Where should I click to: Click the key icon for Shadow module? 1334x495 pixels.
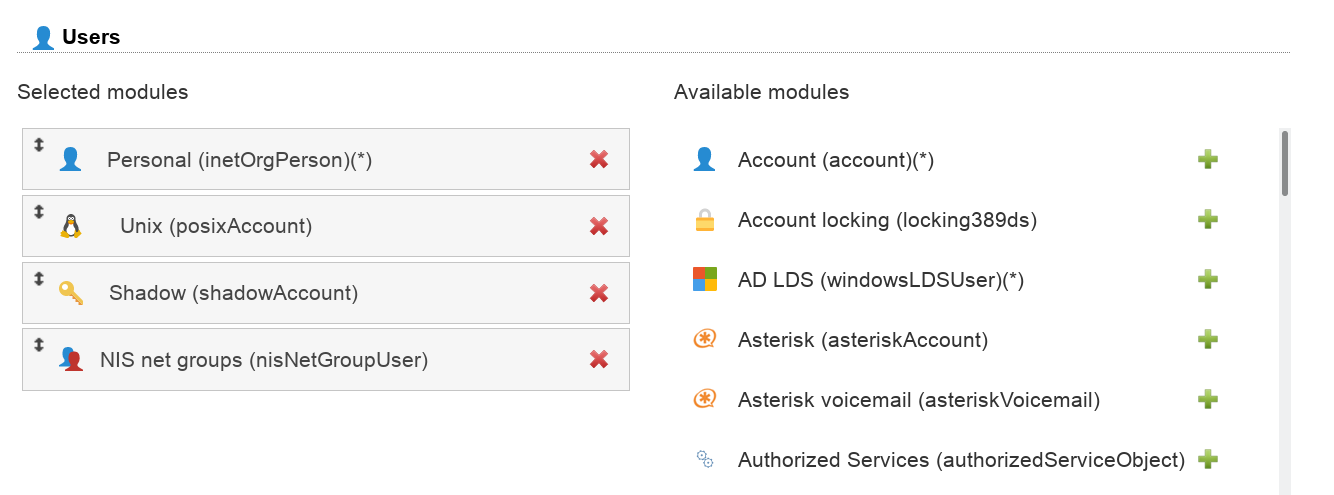point(70,293)
